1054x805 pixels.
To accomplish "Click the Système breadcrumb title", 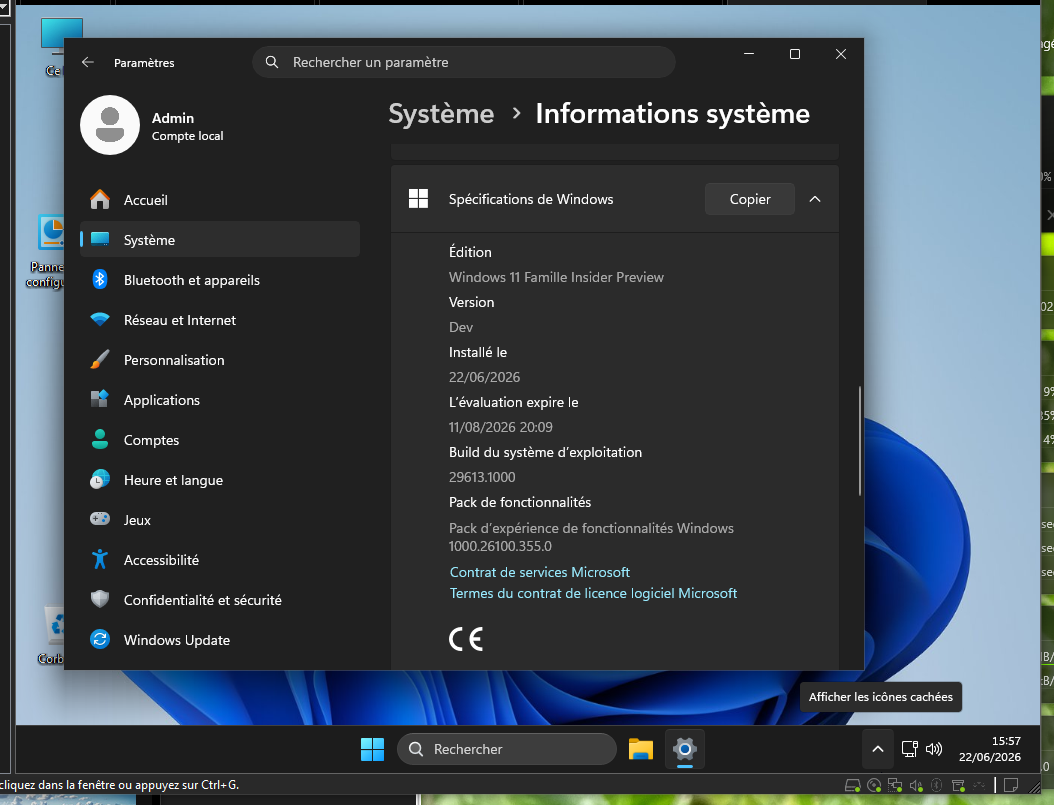I will point(441,114).
